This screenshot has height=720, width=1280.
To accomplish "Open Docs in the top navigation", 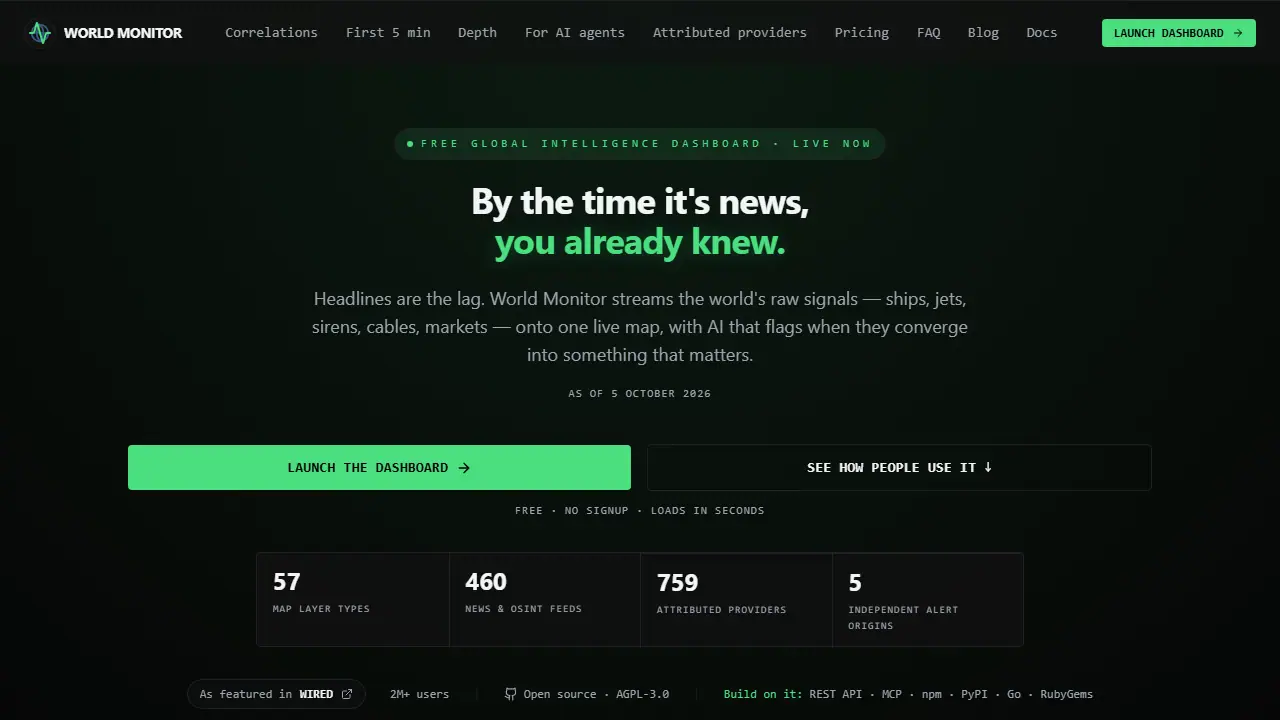I will tap(1042, 33).
